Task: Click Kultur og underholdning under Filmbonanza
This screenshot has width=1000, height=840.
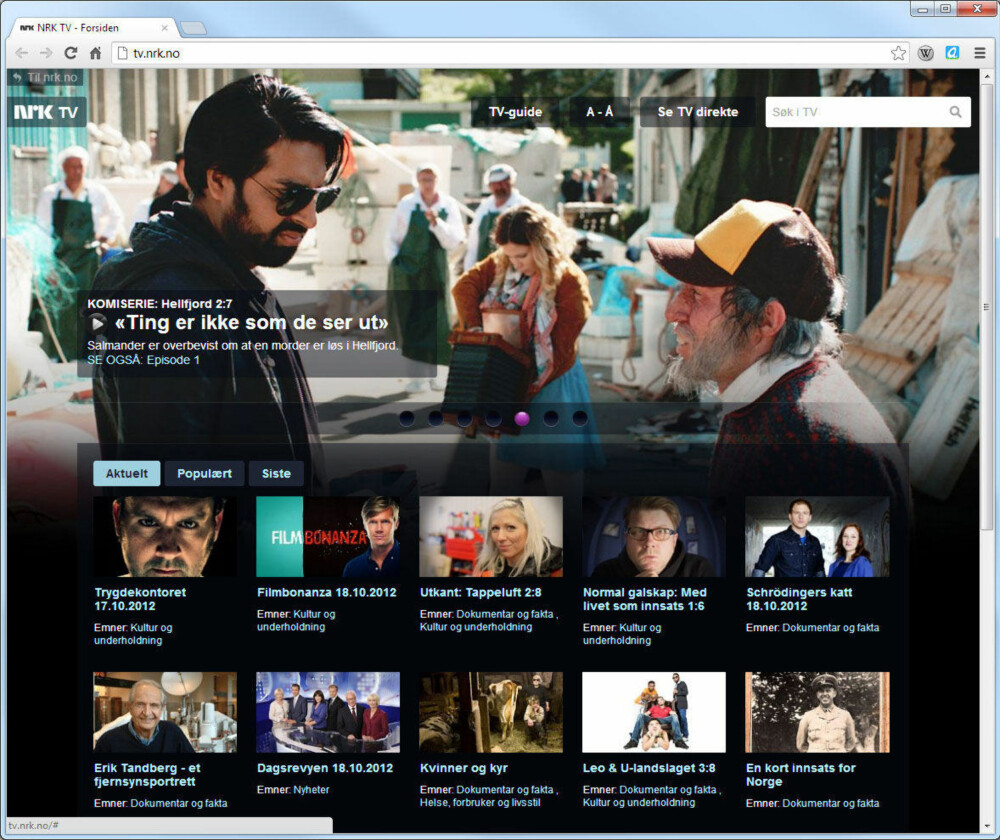Action: [x=296, y=621]
